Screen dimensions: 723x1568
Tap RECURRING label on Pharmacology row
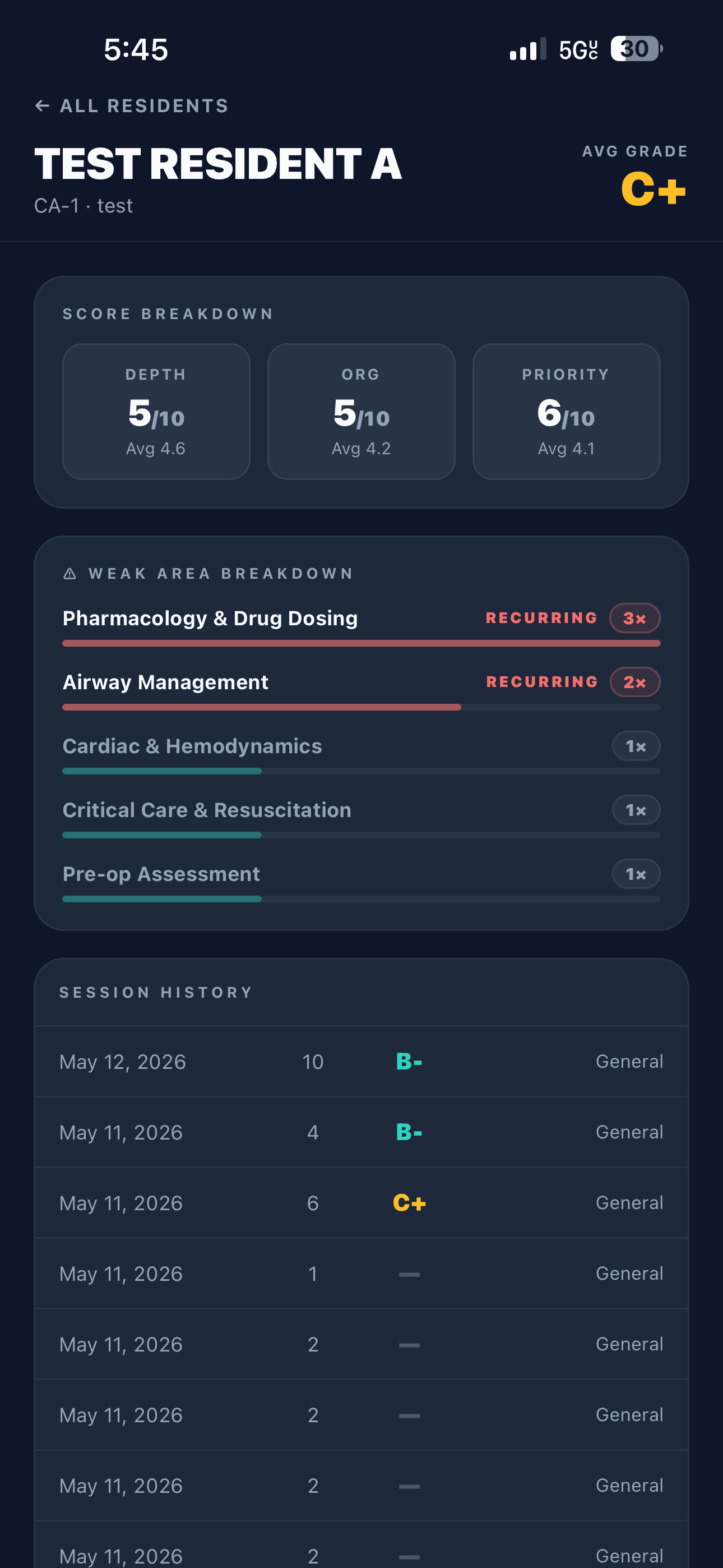pos(541,618)
